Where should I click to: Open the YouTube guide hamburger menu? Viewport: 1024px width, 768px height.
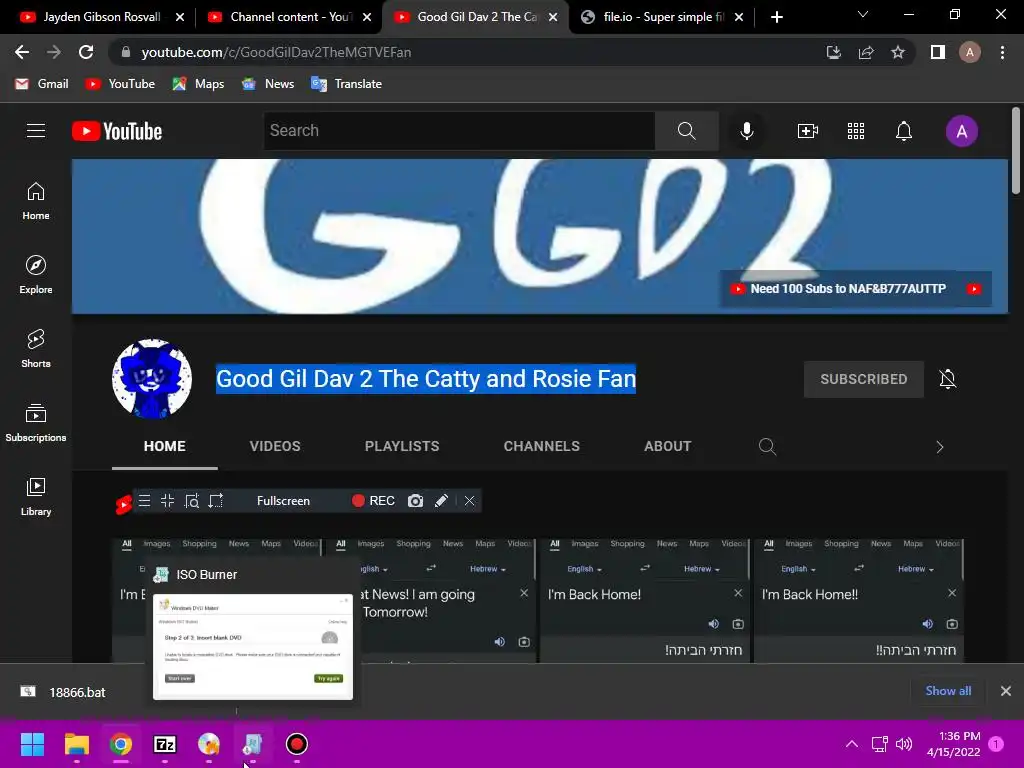pyautogui.click(x=36, y=131)
